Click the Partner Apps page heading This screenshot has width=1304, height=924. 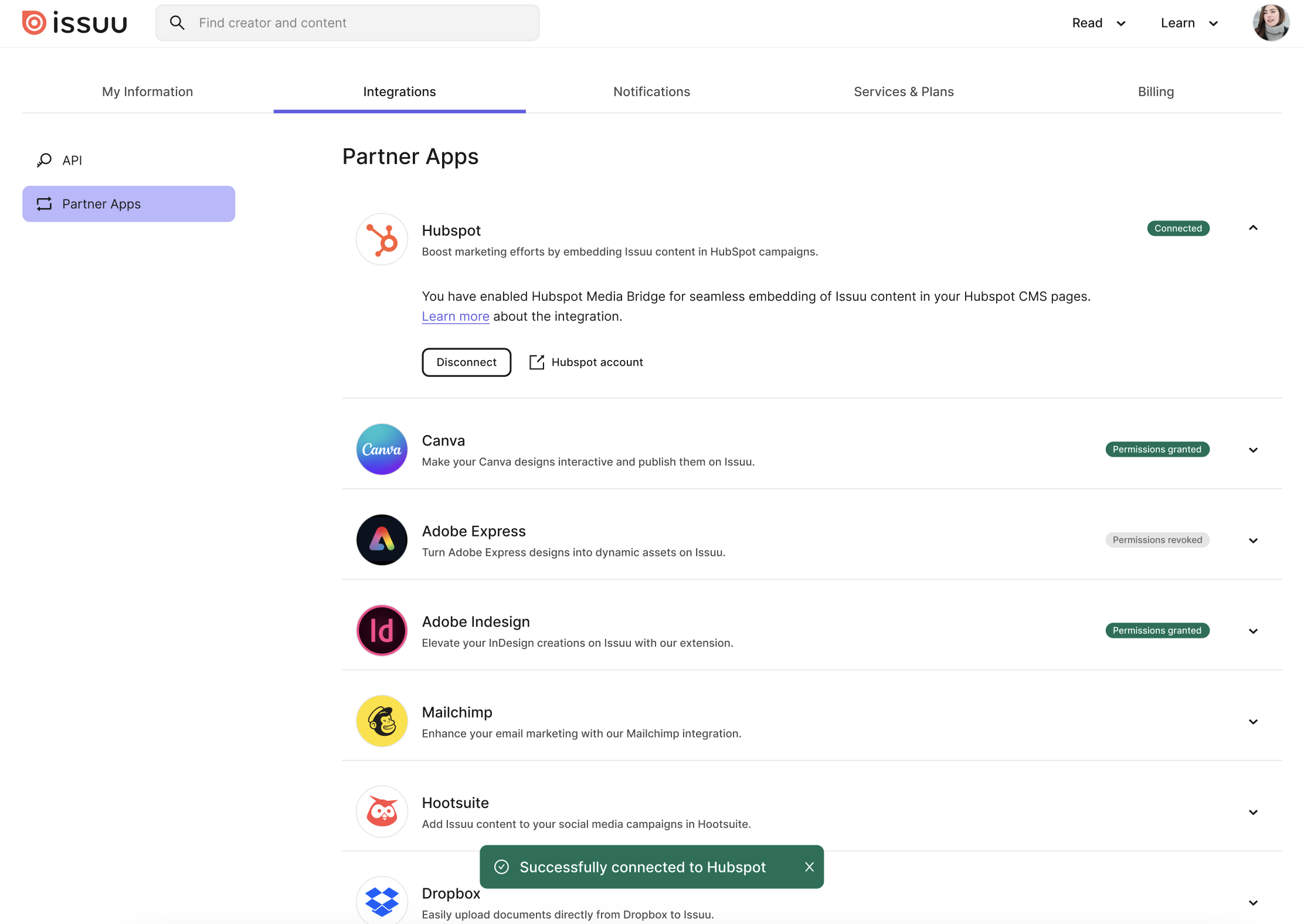tap(410, 157)
